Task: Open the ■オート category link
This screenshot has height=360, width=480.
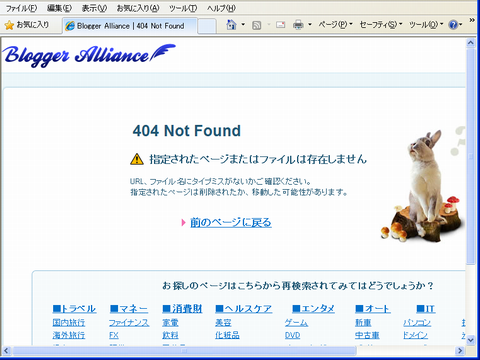Action: 373,309
